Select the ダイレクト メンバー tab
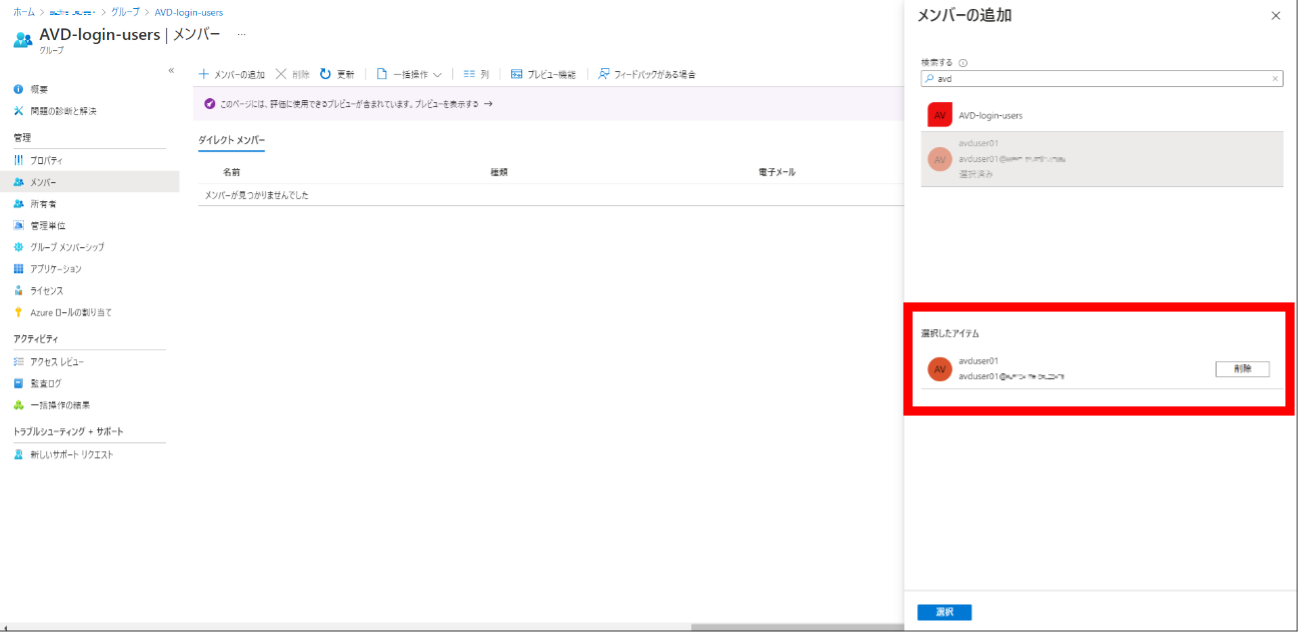The image size is (1298, 632). pos(232,141)
